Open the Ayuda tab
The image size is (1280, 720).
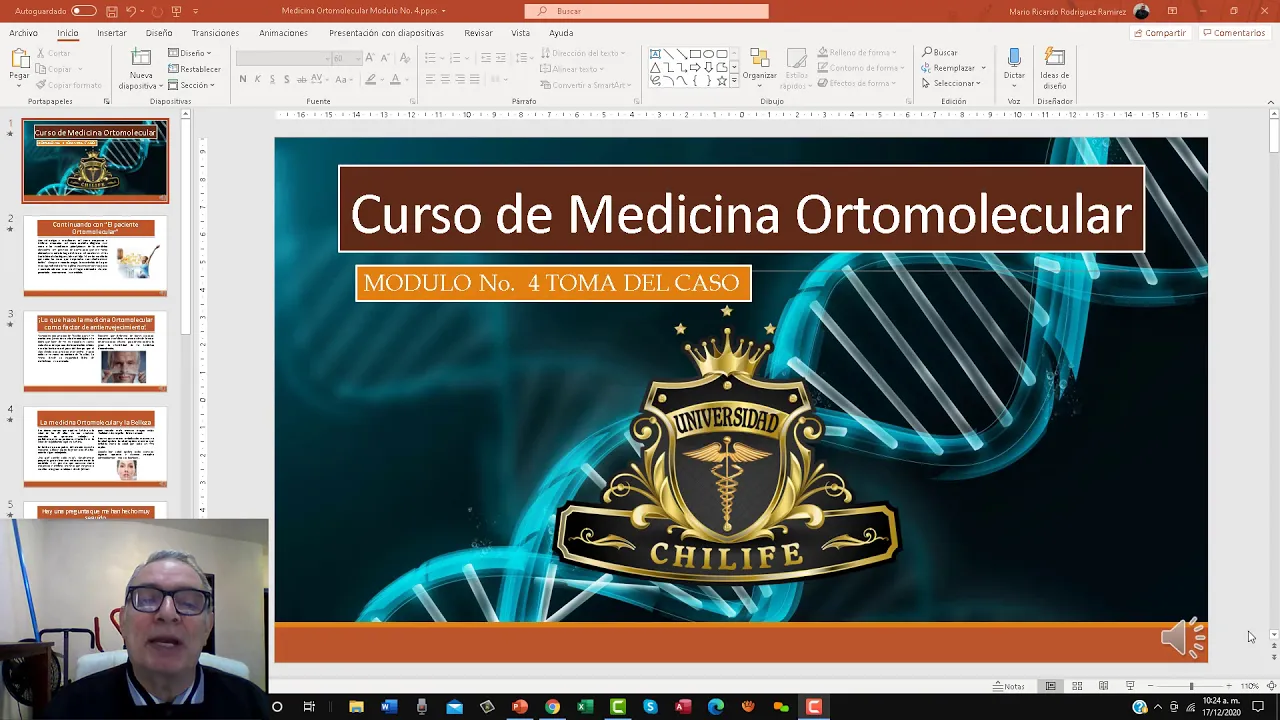pyautogui.click(x=561, y=33)
